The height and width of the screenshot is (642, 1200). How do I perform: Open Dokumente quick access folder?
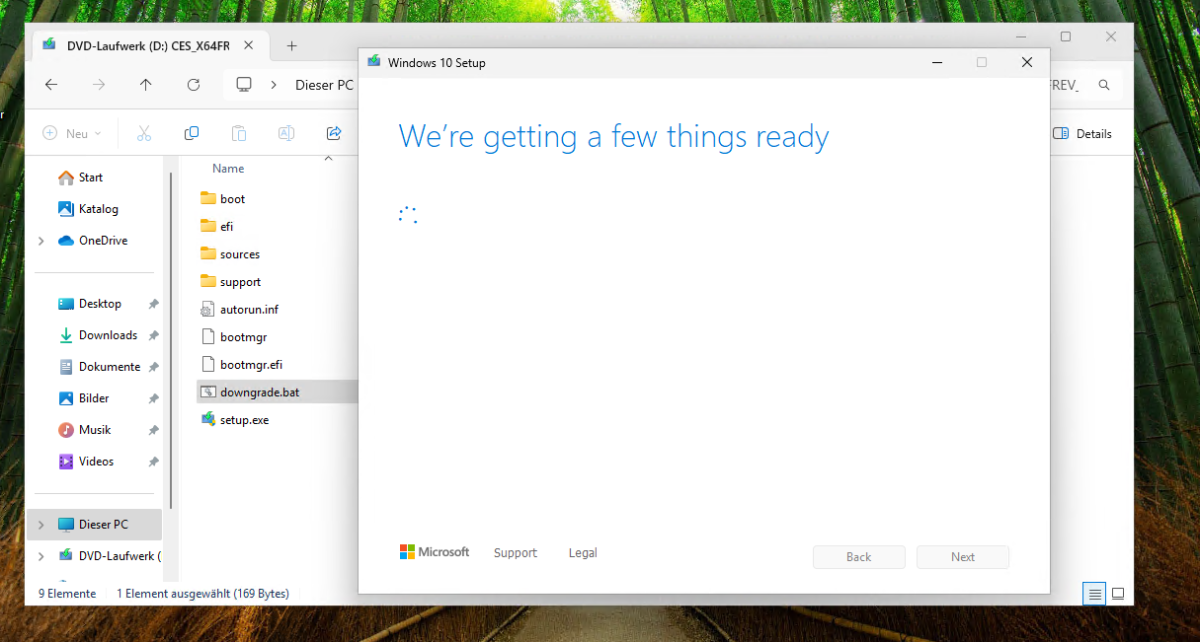click(109, 366)
